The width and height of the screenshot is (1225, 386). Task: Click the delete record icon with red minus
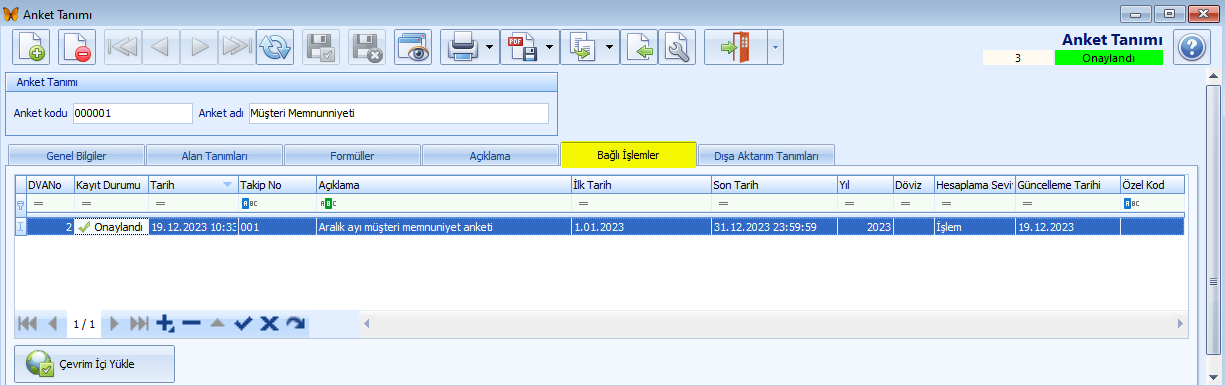77,47
